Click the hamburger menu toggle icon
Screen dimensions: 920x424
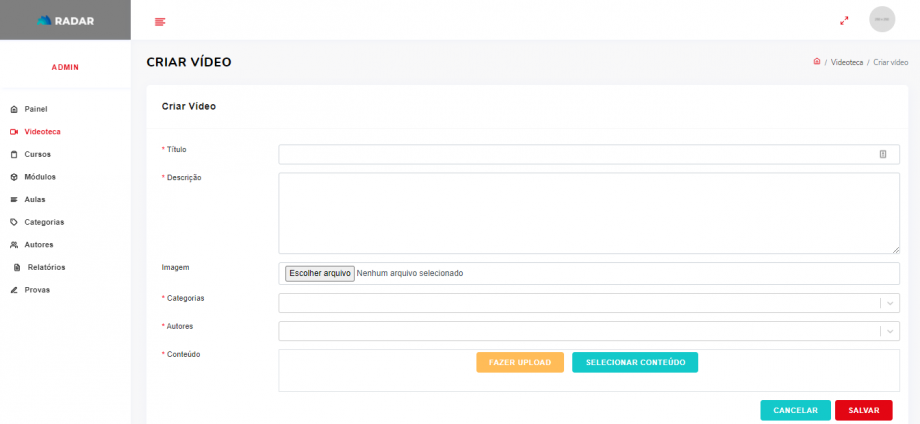(x=160, y=21)
